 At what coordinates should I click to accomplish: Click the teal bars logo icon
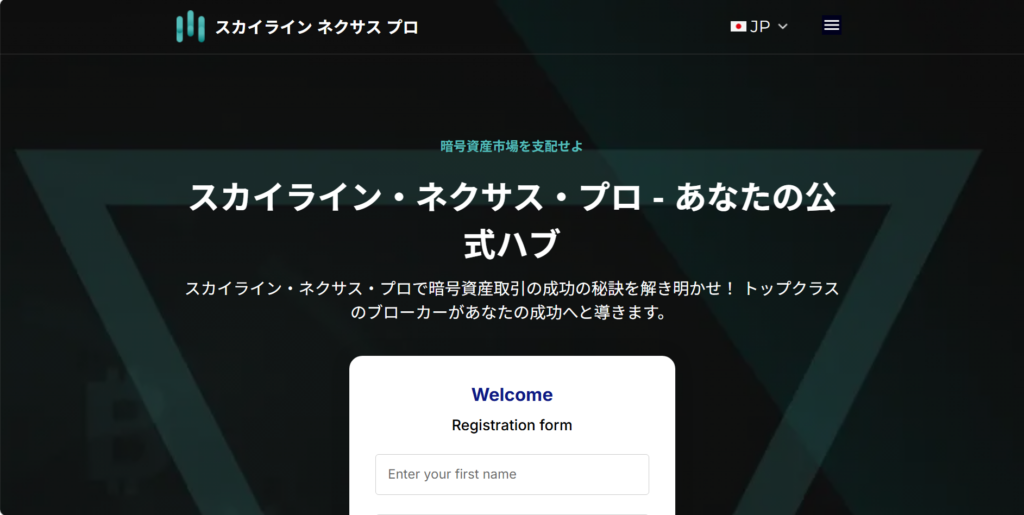click(x=190, y=27)
